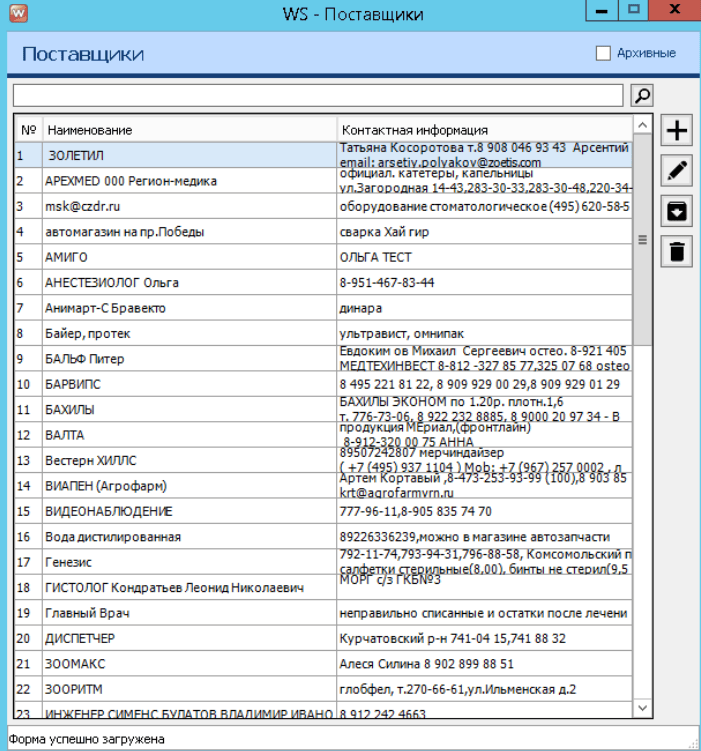Maximize the Поставщики window
The image size is (701, 751).
point(632,10)
